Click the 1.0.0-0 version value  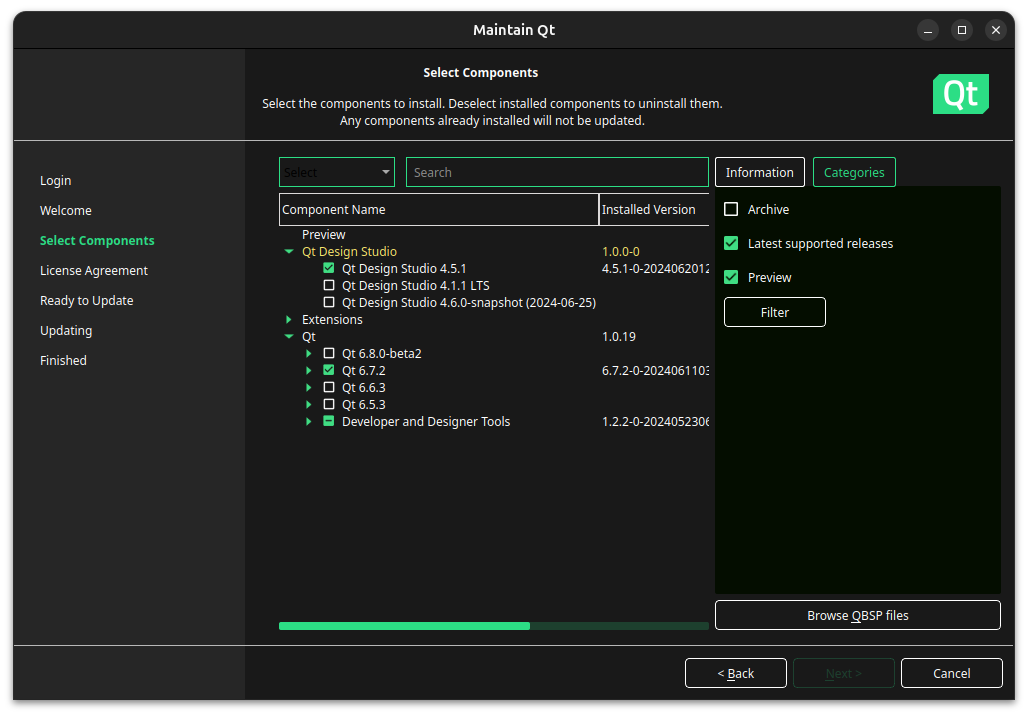coord(620,252)
